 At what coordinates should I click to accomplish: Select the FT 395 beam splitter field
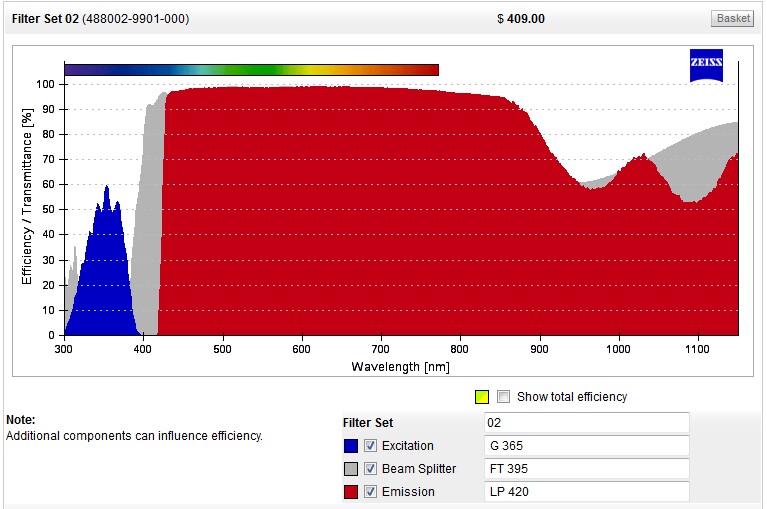pos(586,469)
